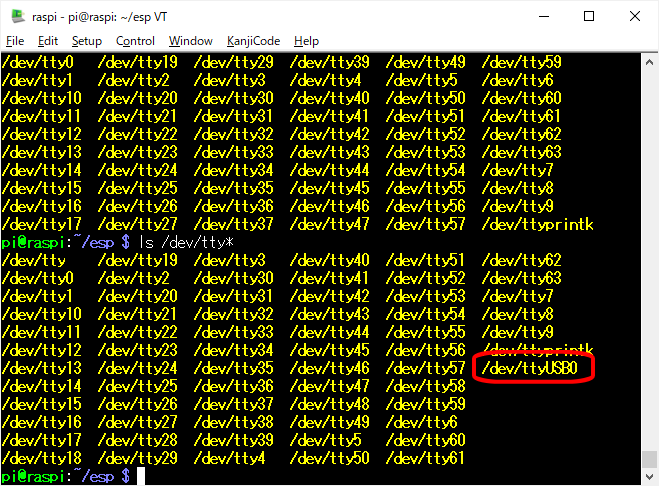Click the lone /dev/tty entry

pyautogui.click(x=34, y=261)
